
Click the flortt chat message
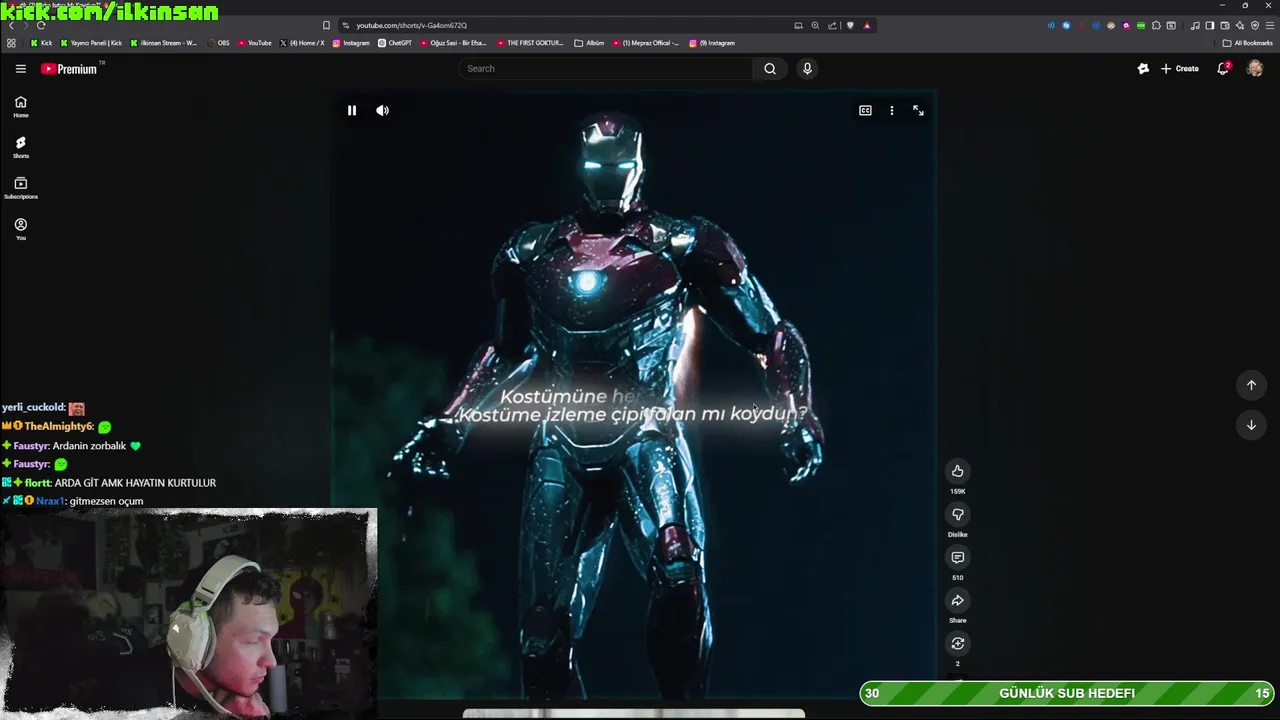(109, 483)
